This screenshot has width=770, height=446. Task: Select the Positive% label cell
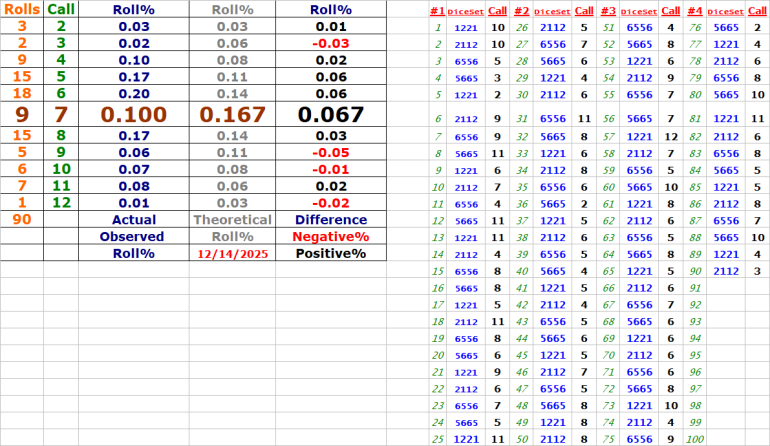tap(329, 253)
